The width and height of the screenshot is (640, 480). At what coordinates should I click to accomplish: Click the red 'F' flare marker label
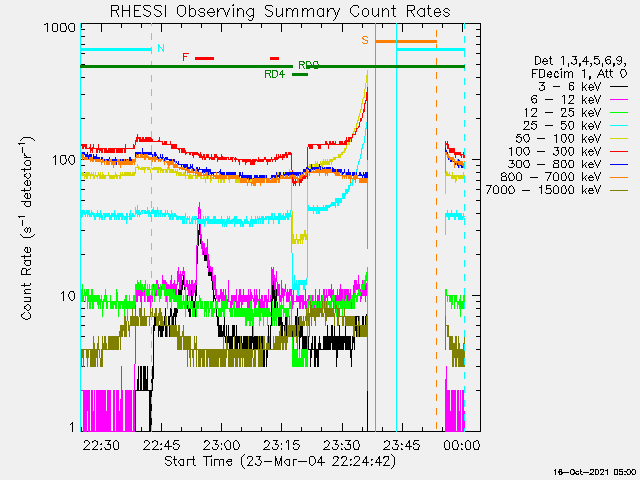click(x=186, y=57)
